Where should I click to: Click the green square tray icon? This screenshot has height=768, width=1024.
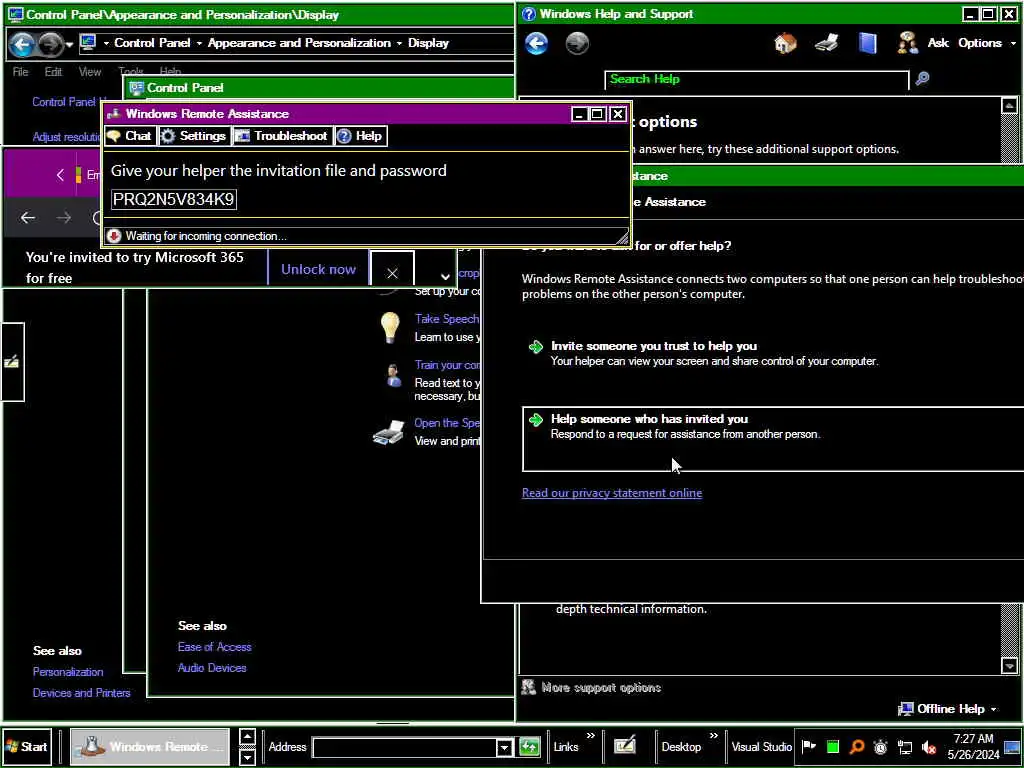coord(833,747)
